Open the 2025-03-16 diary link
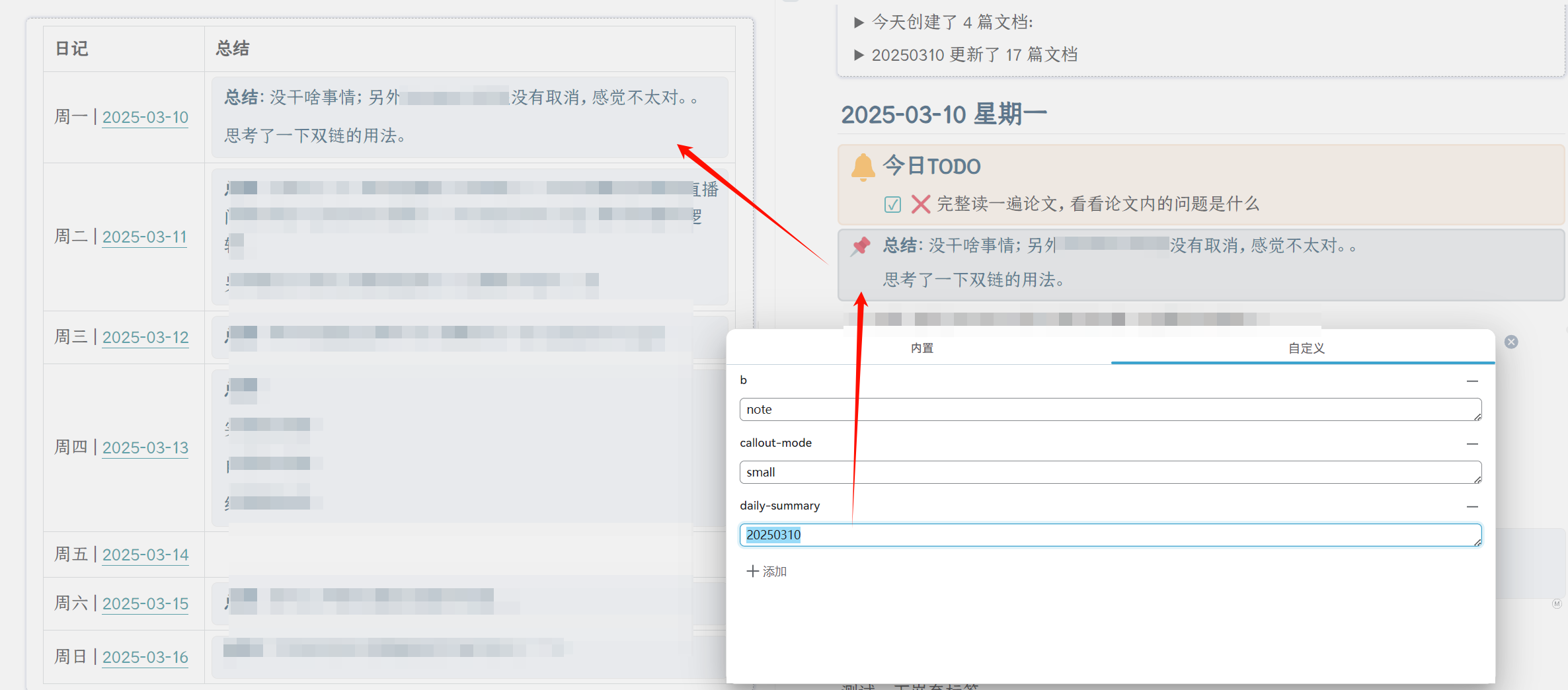Image resolution: width=1568 pixels, height=690 pixels. click(x=145, y=656)
